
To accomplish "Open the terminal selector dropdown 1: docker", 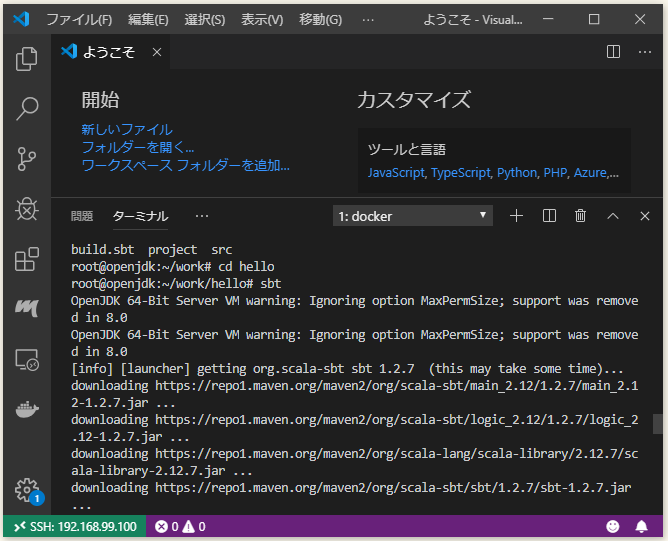I will (x=412, y=216).
